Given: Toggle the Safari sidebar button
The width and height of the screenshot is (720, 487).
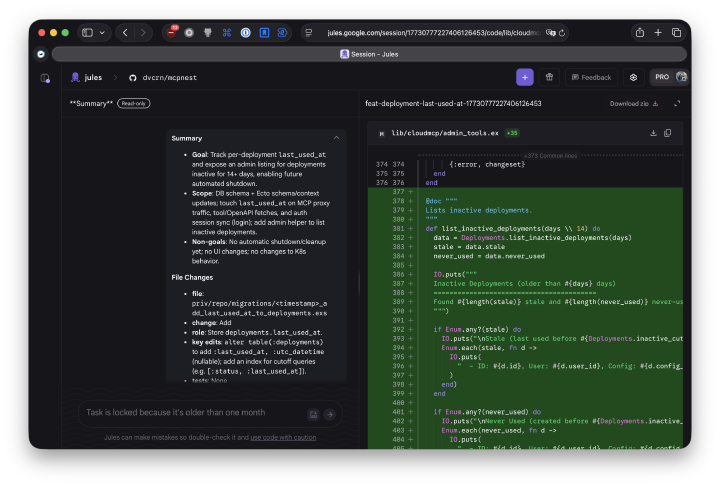Looking at the screenshot, I should [x=87, y=33].
